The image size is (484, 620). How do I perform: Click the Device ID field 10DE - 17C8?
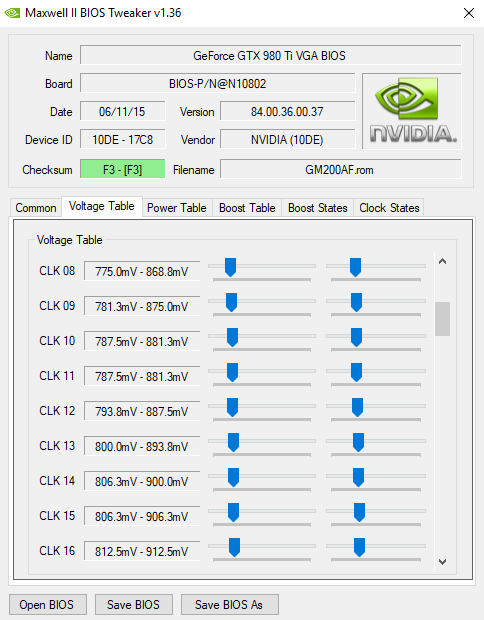tap(123, 140)
